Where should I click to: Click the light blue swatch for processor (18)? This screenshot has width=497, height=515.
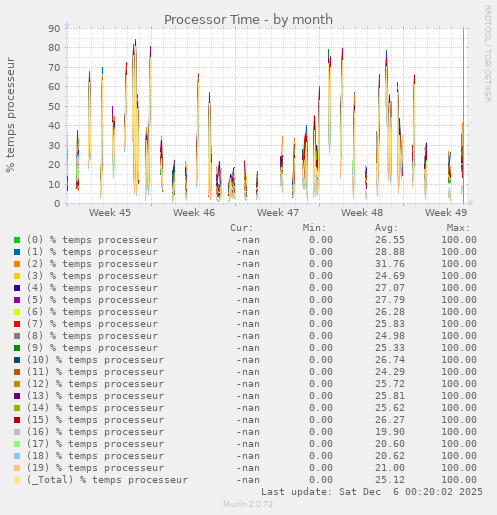(17, 456)
